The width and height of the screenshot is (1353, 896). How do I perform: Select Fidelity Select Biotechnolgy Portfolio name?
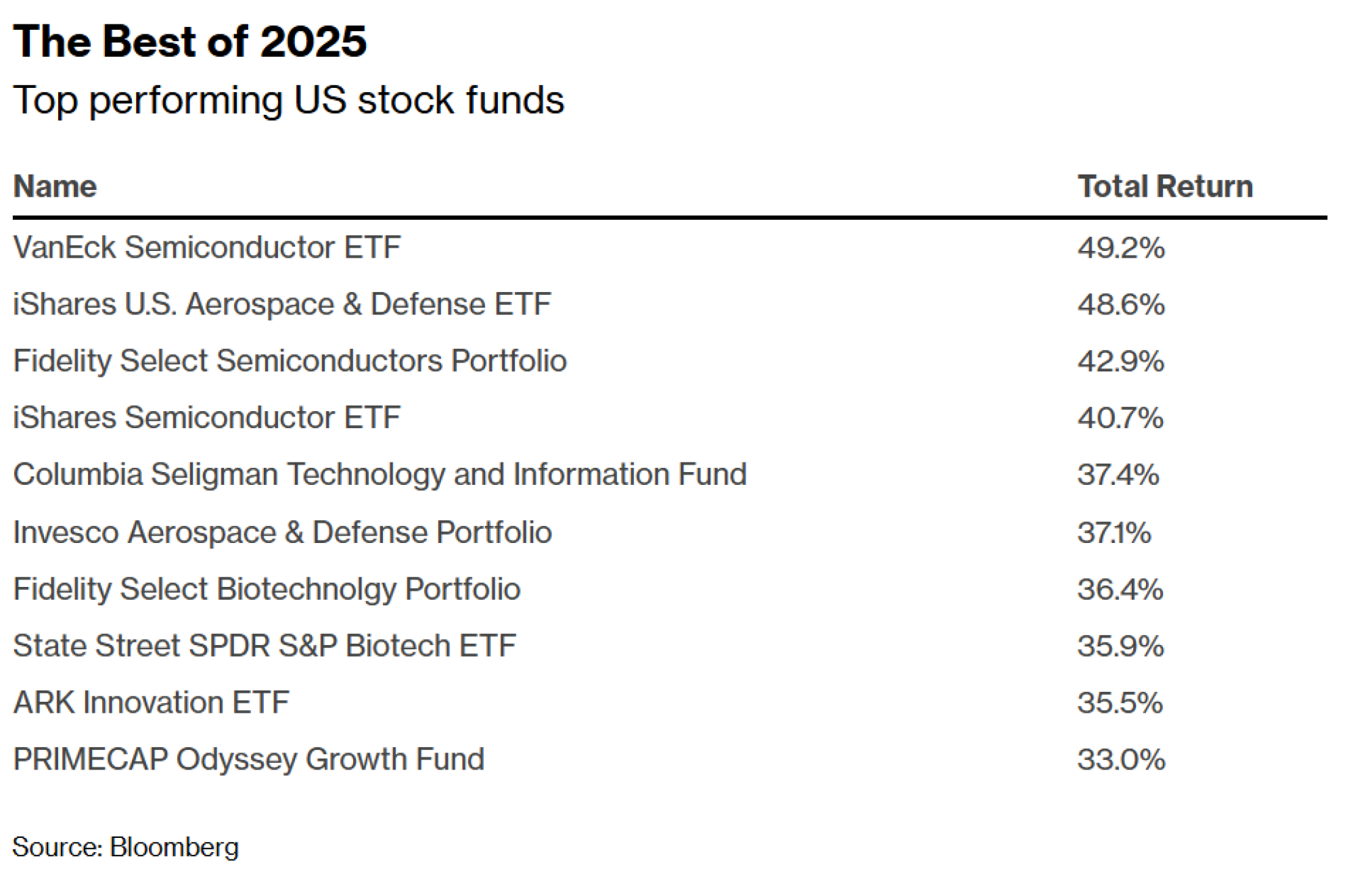point(267,589)
